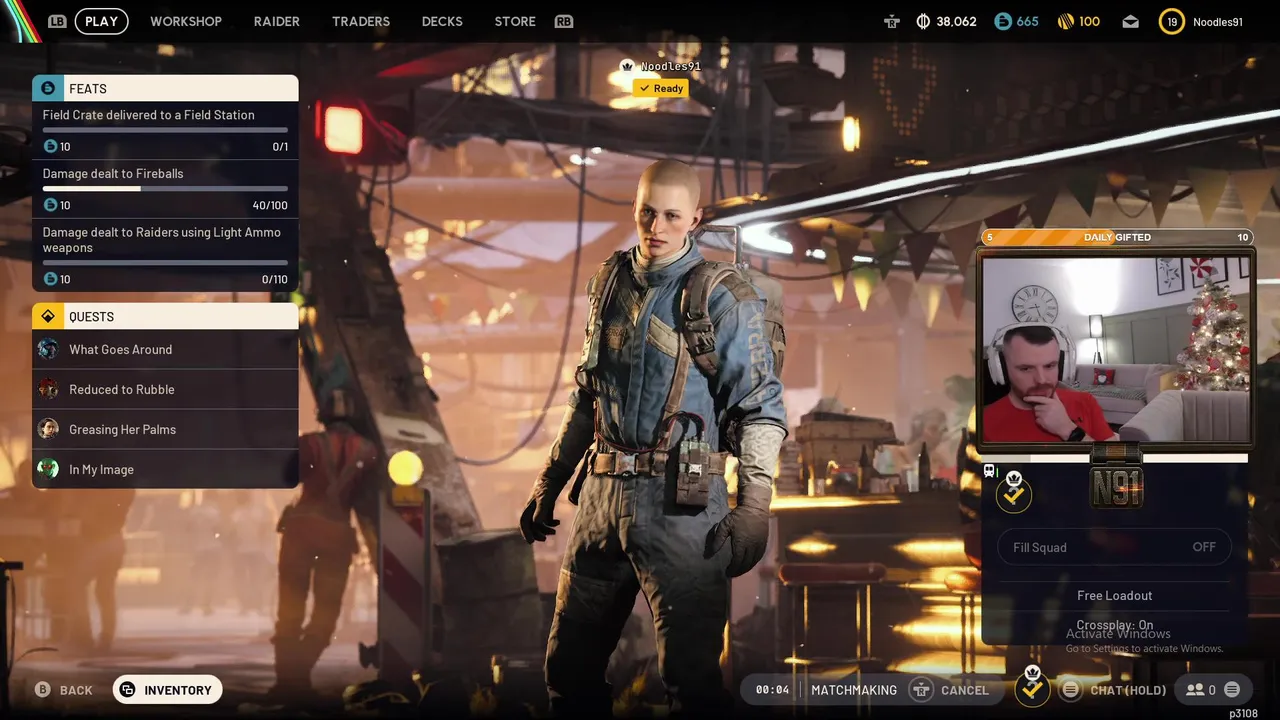Viewport: 1280px width, 720px height.
Task: Click the yellow striped token icon beside 100
Action: 1066,21
